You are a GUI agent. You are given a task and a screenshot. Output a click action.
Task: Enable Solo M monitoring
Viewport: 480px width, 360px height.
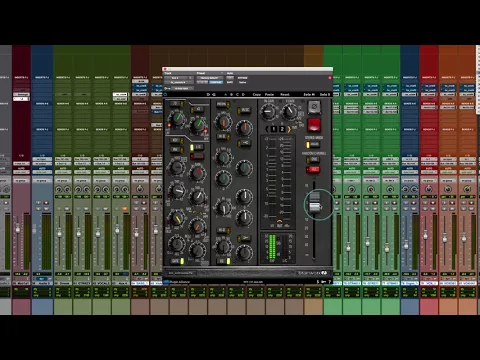tap(309, 95)
